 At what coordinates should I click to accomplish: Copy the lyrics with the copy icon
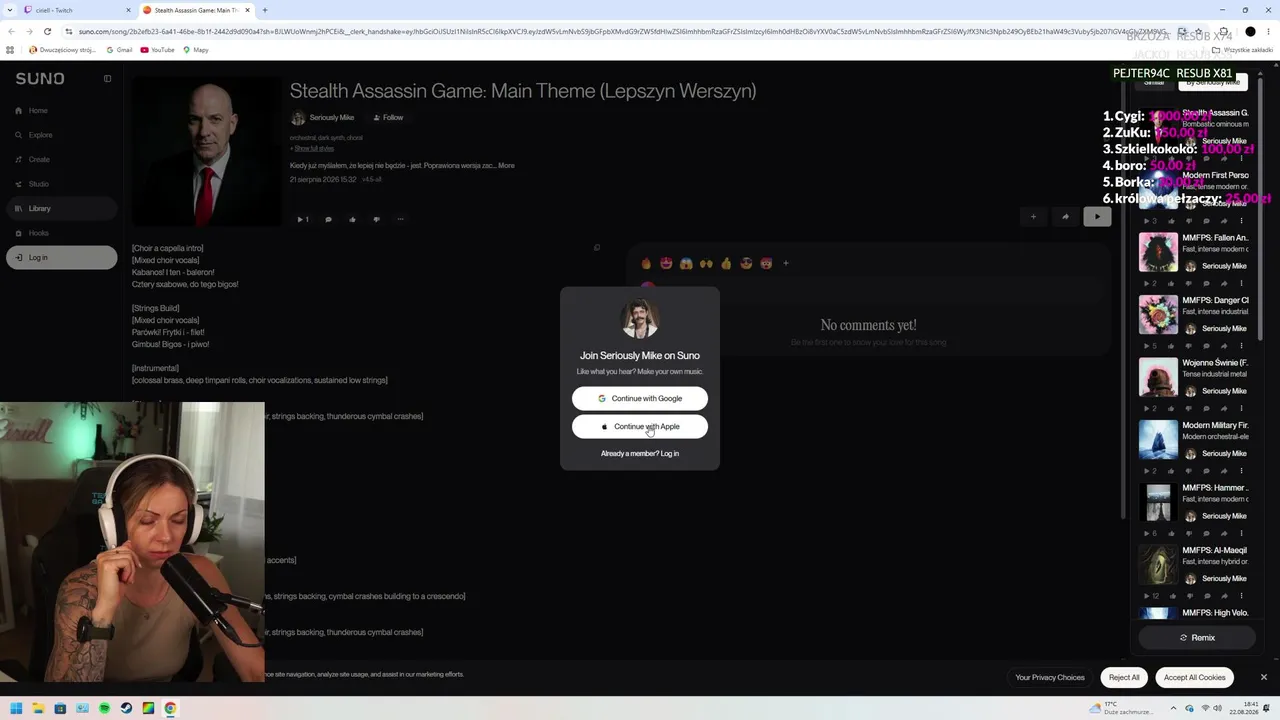point(597,248)
